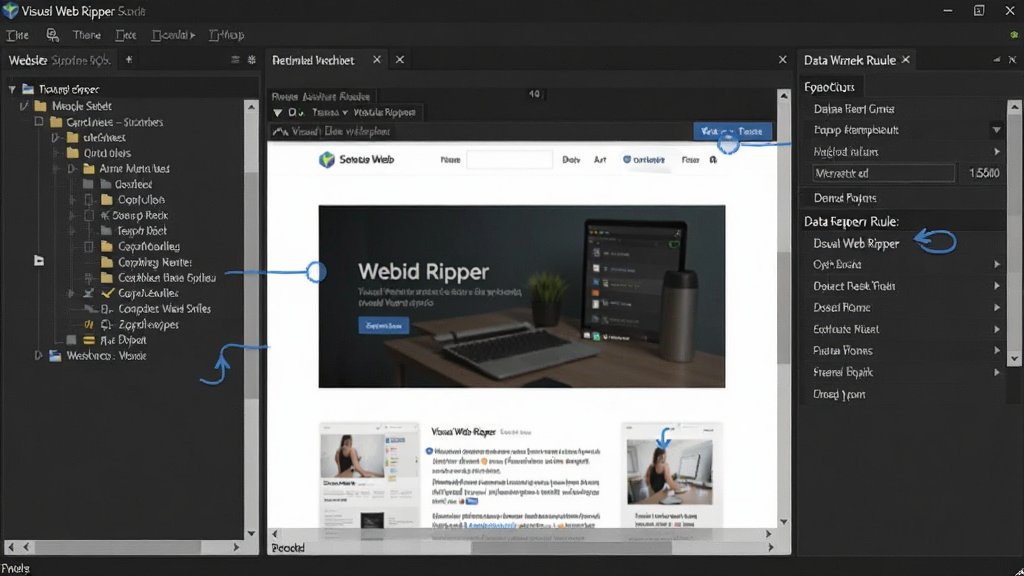Click the tree panel horizontal scrollbar right arrow

236,547
